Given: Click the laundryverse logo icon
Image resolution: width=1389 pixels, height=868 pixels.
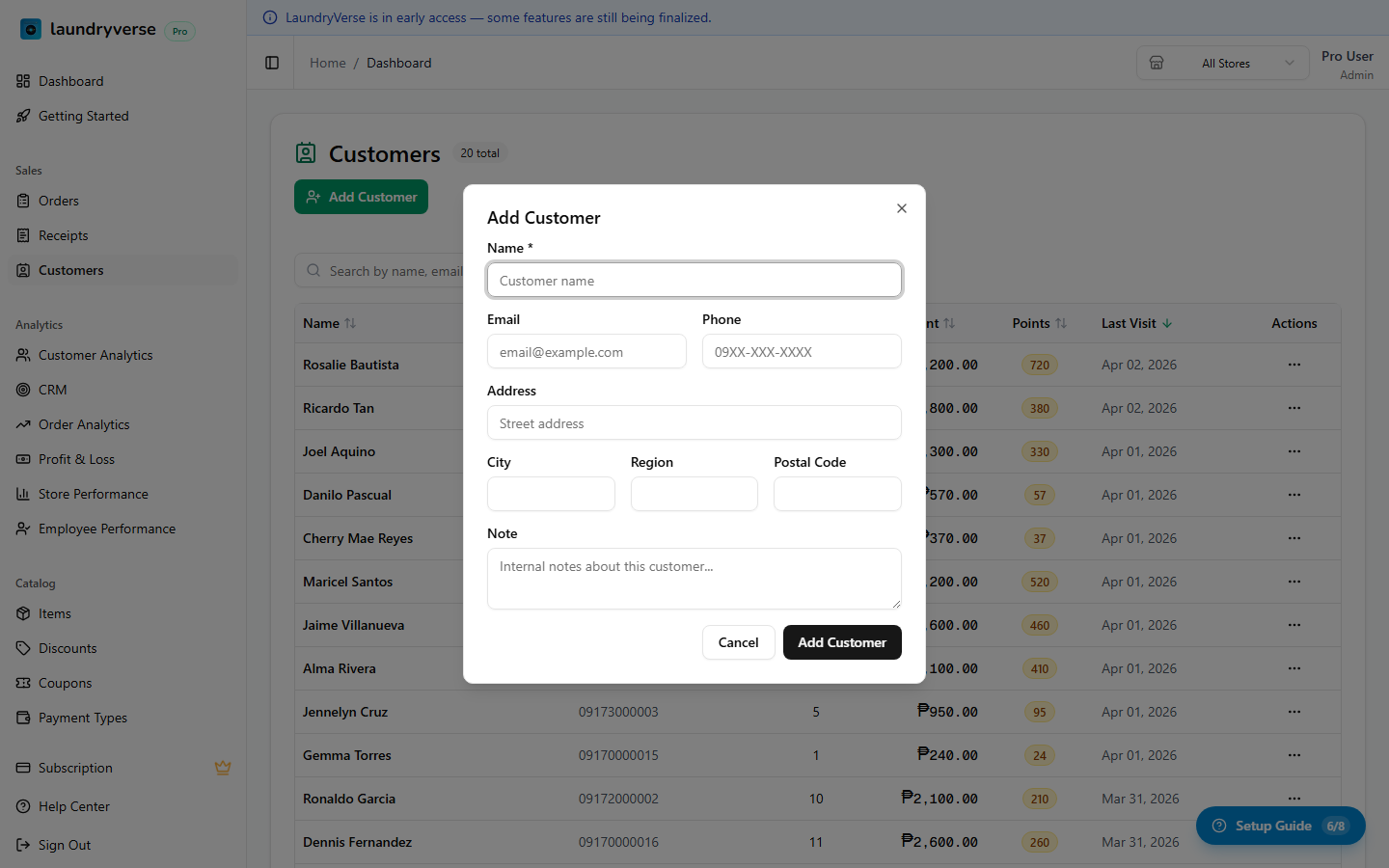Looking at the screenshot, I should pyautogui.click(x=31, y=30).
